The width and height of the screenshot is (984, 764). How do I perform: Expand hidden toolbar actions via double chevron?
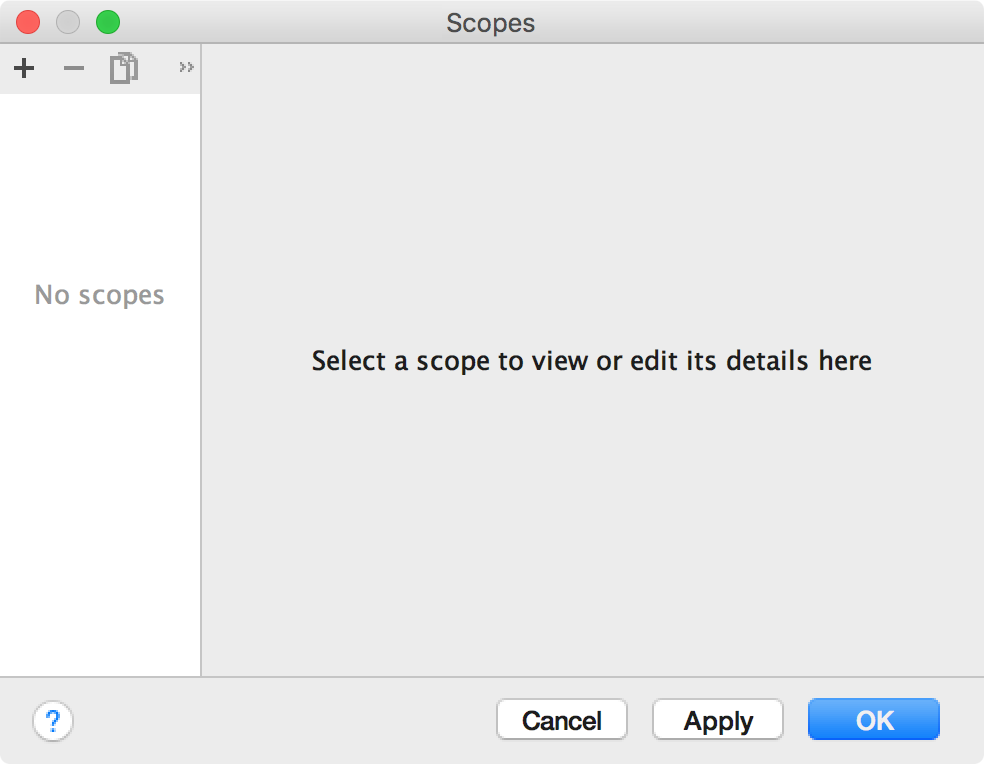point(186,67)
